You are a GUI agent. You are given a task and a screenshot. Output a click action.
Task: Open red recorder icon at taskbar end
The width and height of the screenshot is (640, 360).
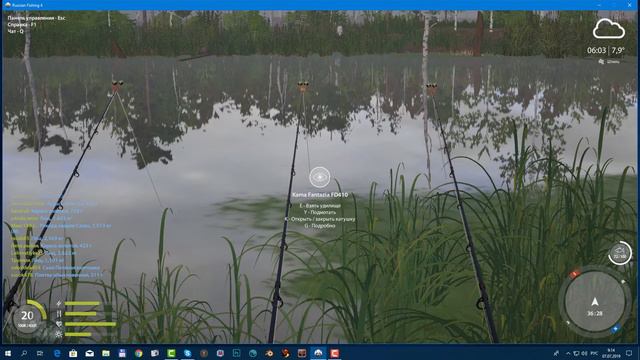[335, 353]
